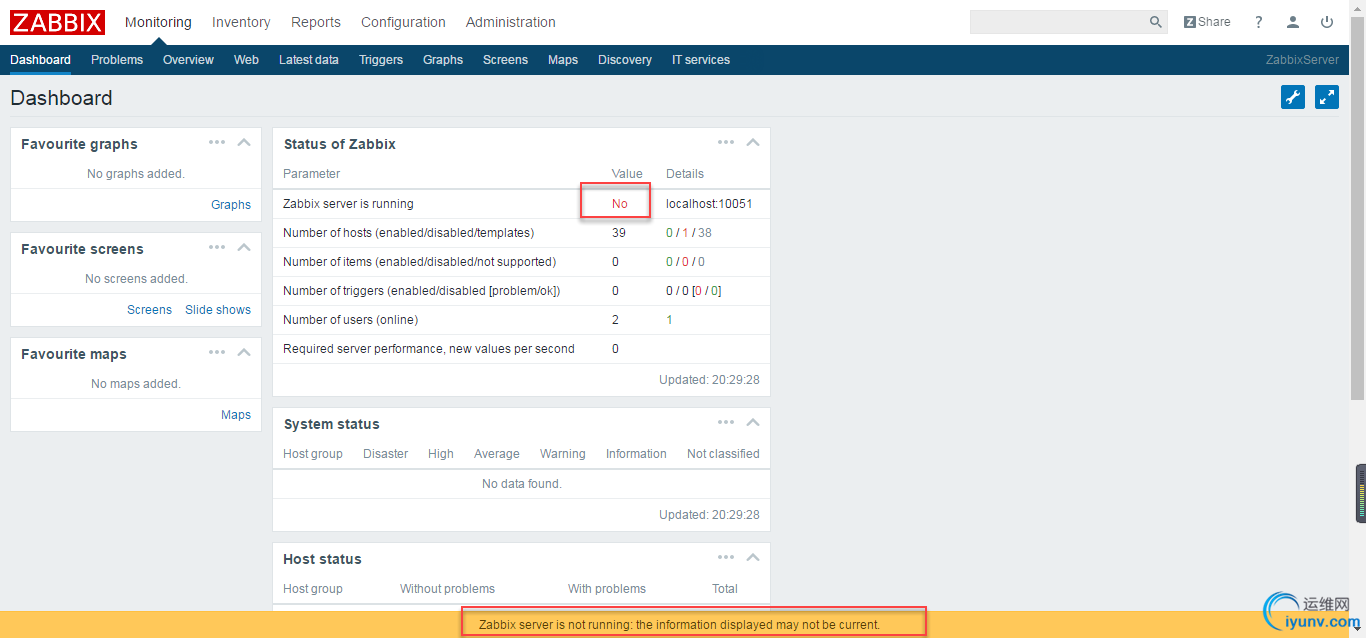Click the online users count link
The image size is (1366, 638).
click(x=669, y=320)
